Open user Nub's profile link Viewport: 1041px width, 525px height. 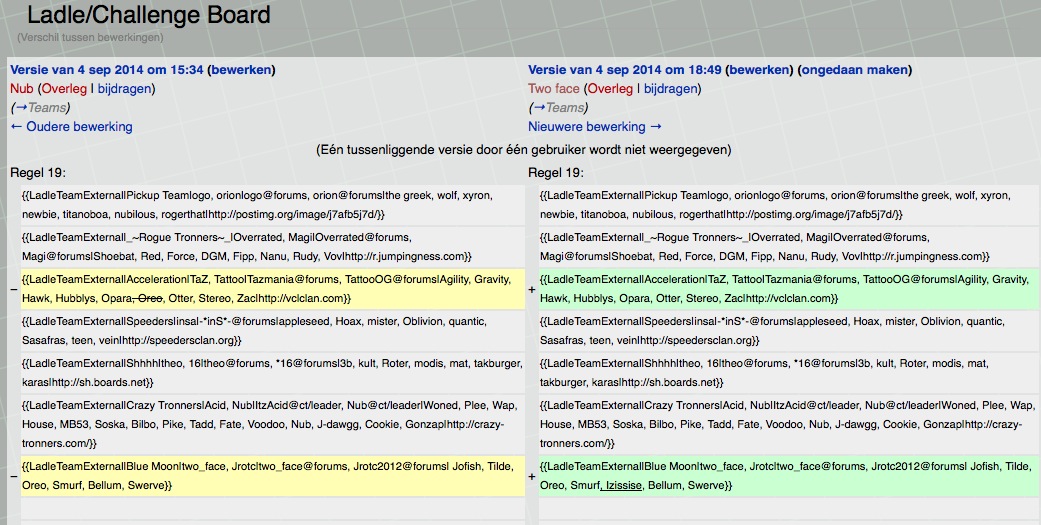pyautogui.click(x=21, y=89)
